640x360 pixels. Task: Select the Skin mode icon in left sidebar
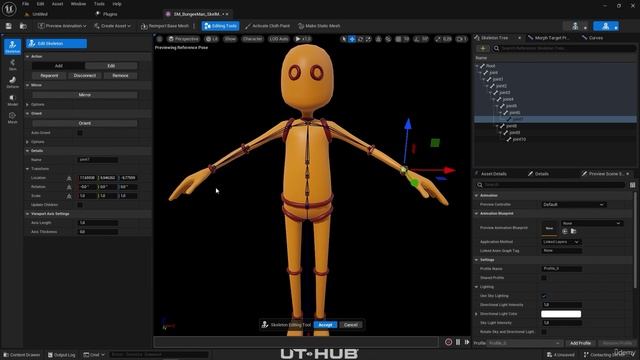12,64
